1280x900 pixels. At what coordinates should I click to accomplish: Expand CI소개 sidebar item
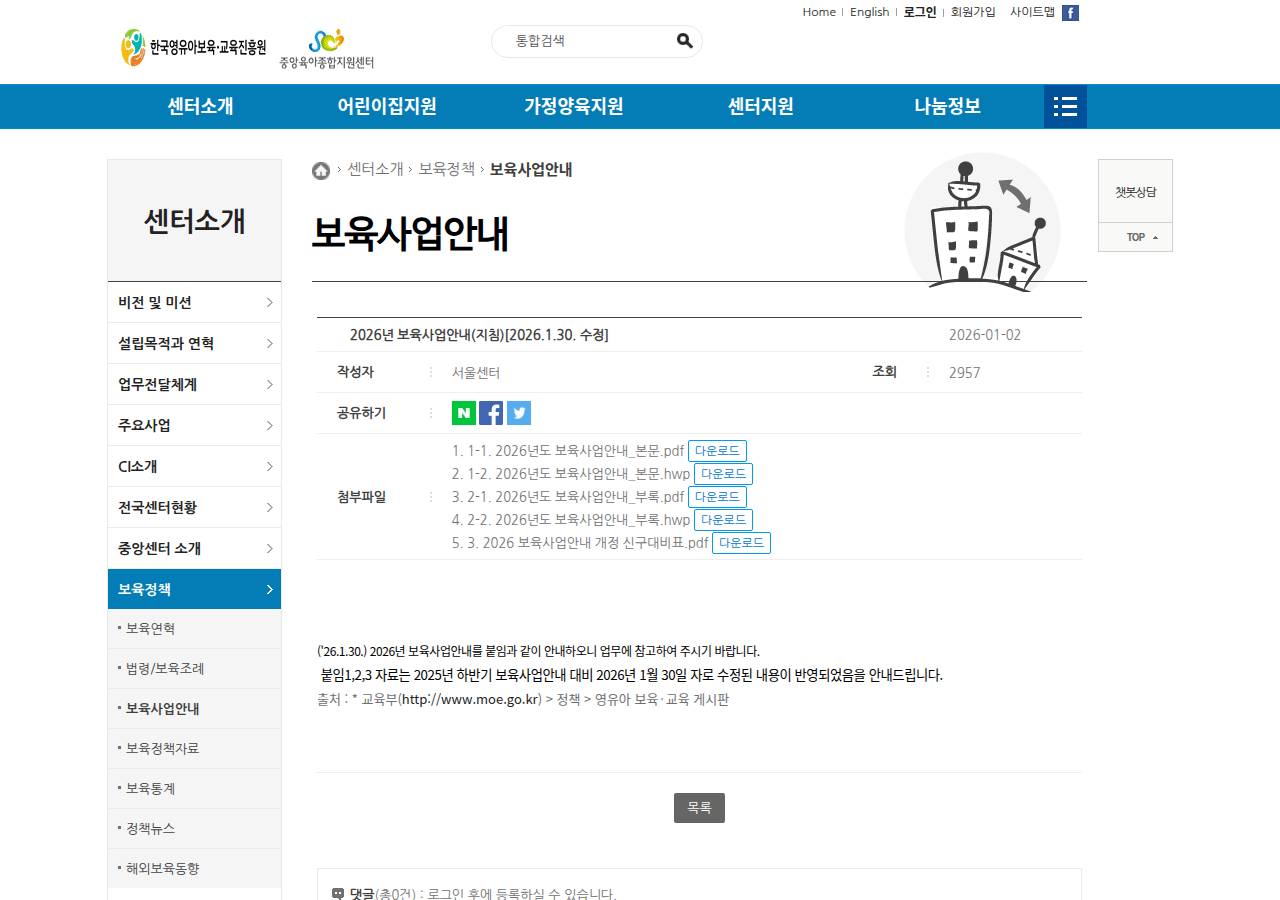tap(194, 466)
